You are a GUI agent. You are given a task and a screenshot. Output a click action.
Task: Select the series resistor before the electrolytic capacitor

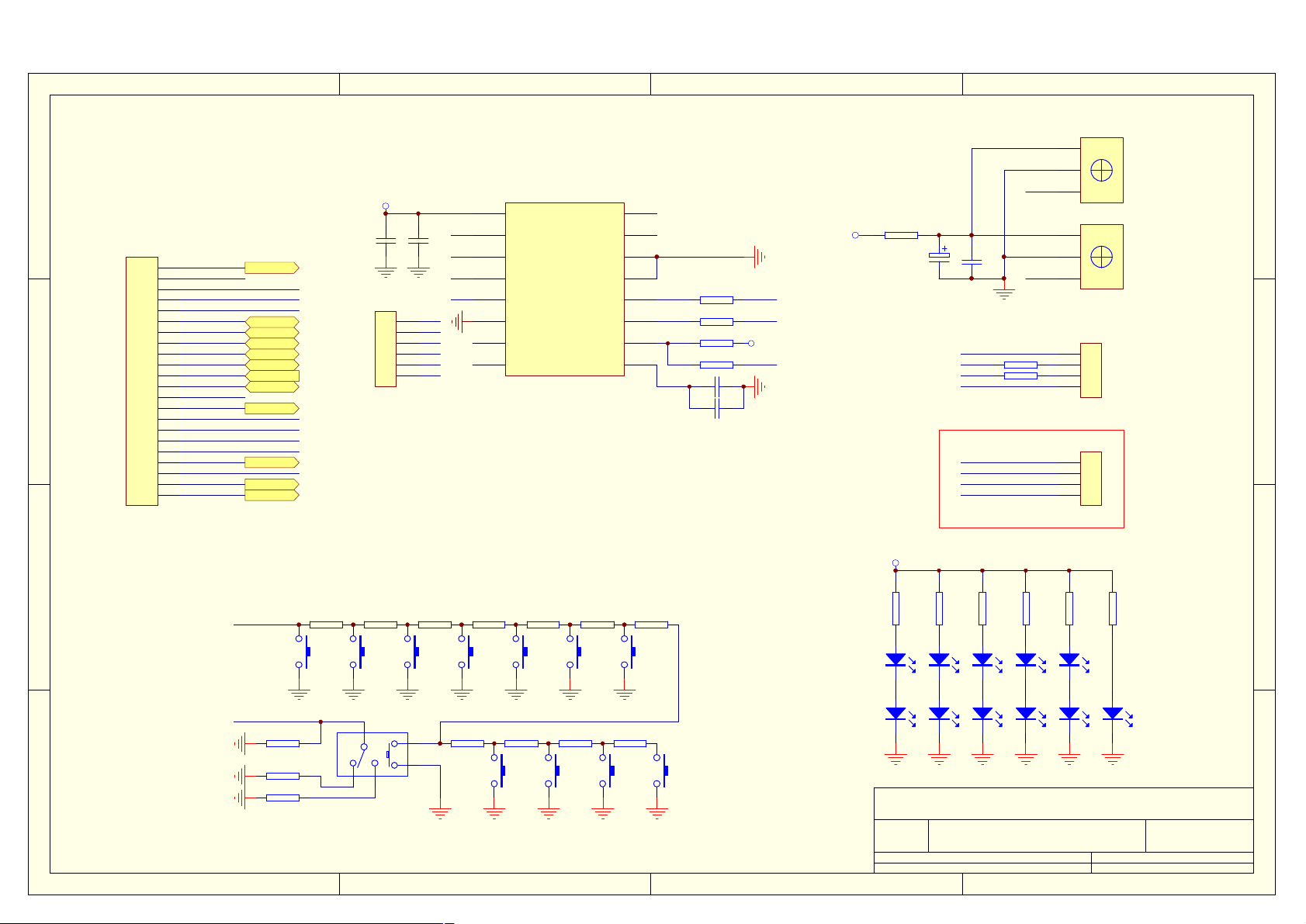point(901,235)
